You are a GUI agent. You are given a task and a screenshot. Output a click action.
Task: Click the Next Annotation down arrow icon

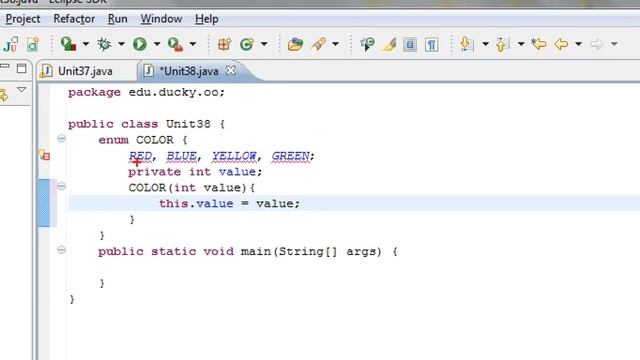click(x=466, y=44)
